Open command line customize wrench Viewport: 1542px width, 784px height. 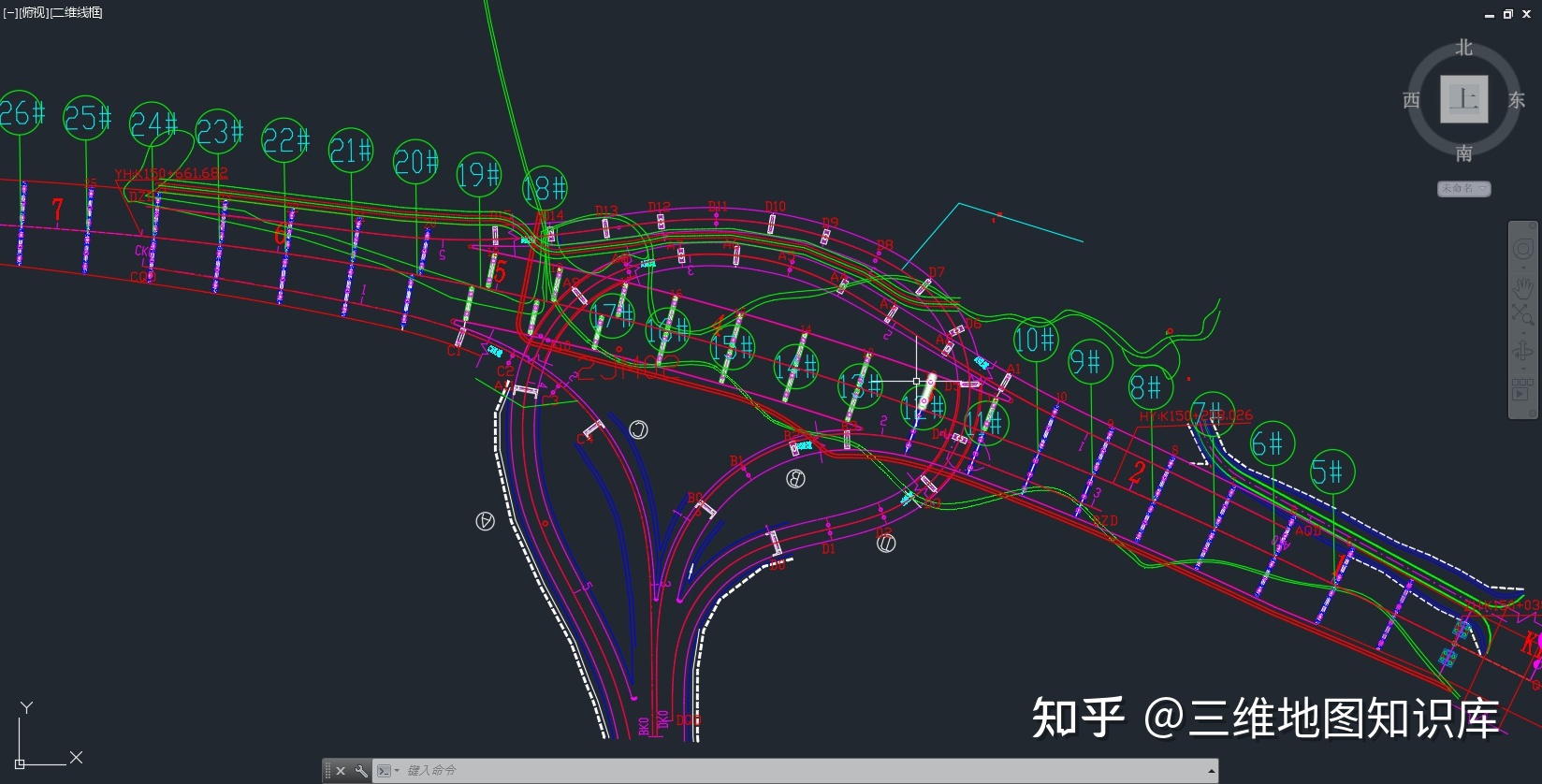pos(361,771)
